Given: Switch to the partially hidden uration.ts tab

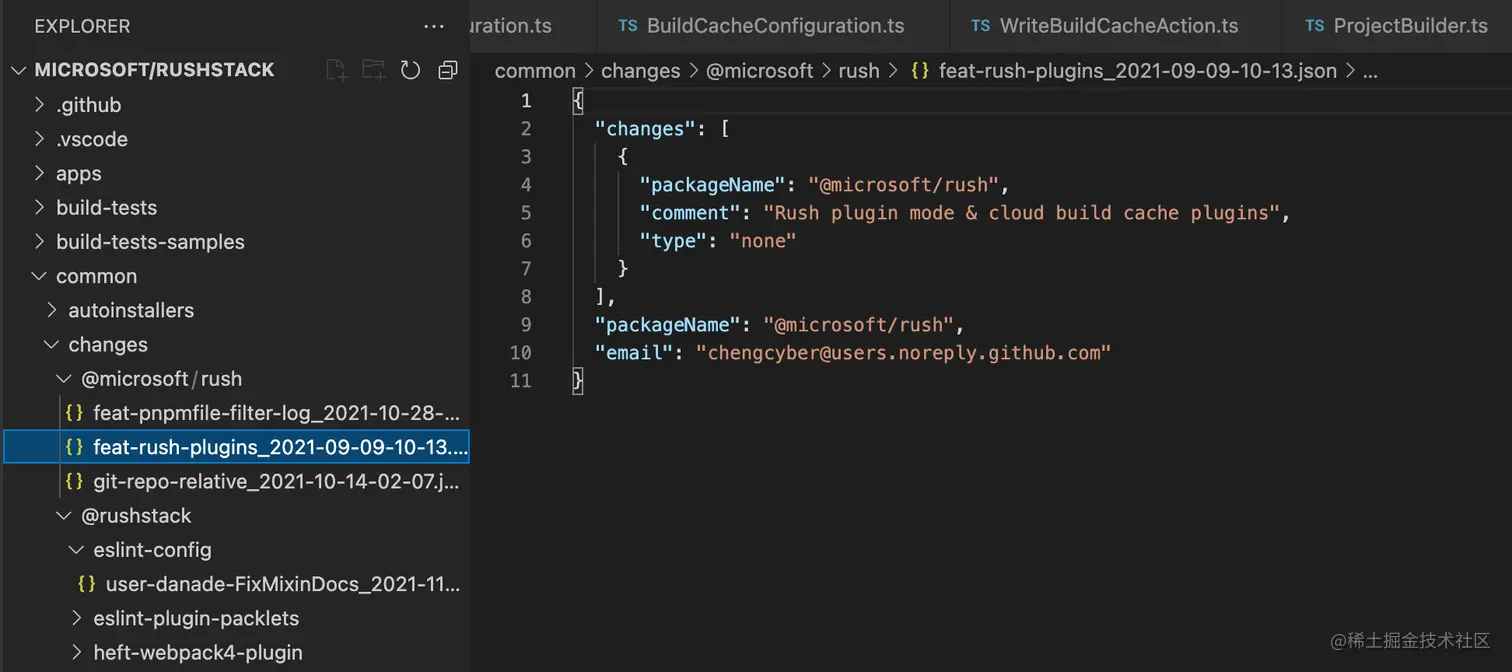Looking at the screenshot, I should point(533,26).
